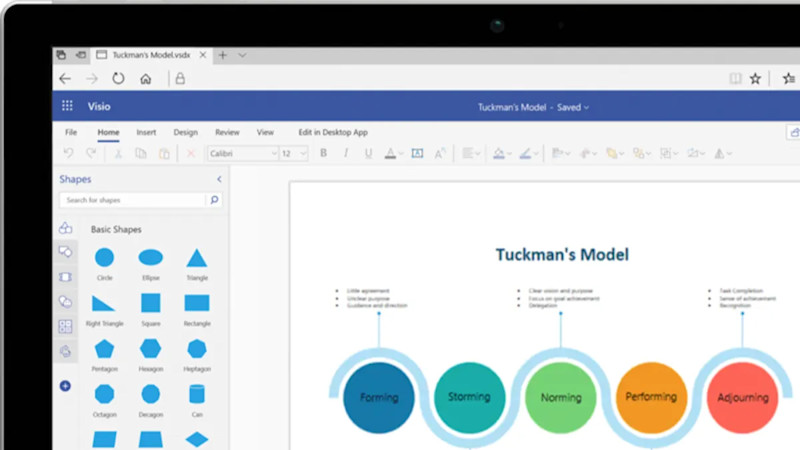Toggle Italic formatting
Screen dimensions: 800x450
click(x=346, y=153)
